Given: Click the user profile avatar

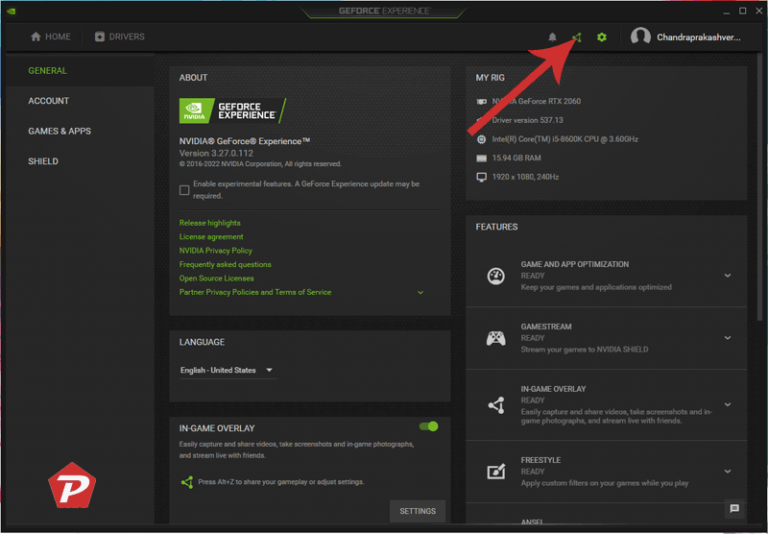Looking at the screenshot, I should coord(640,37).
